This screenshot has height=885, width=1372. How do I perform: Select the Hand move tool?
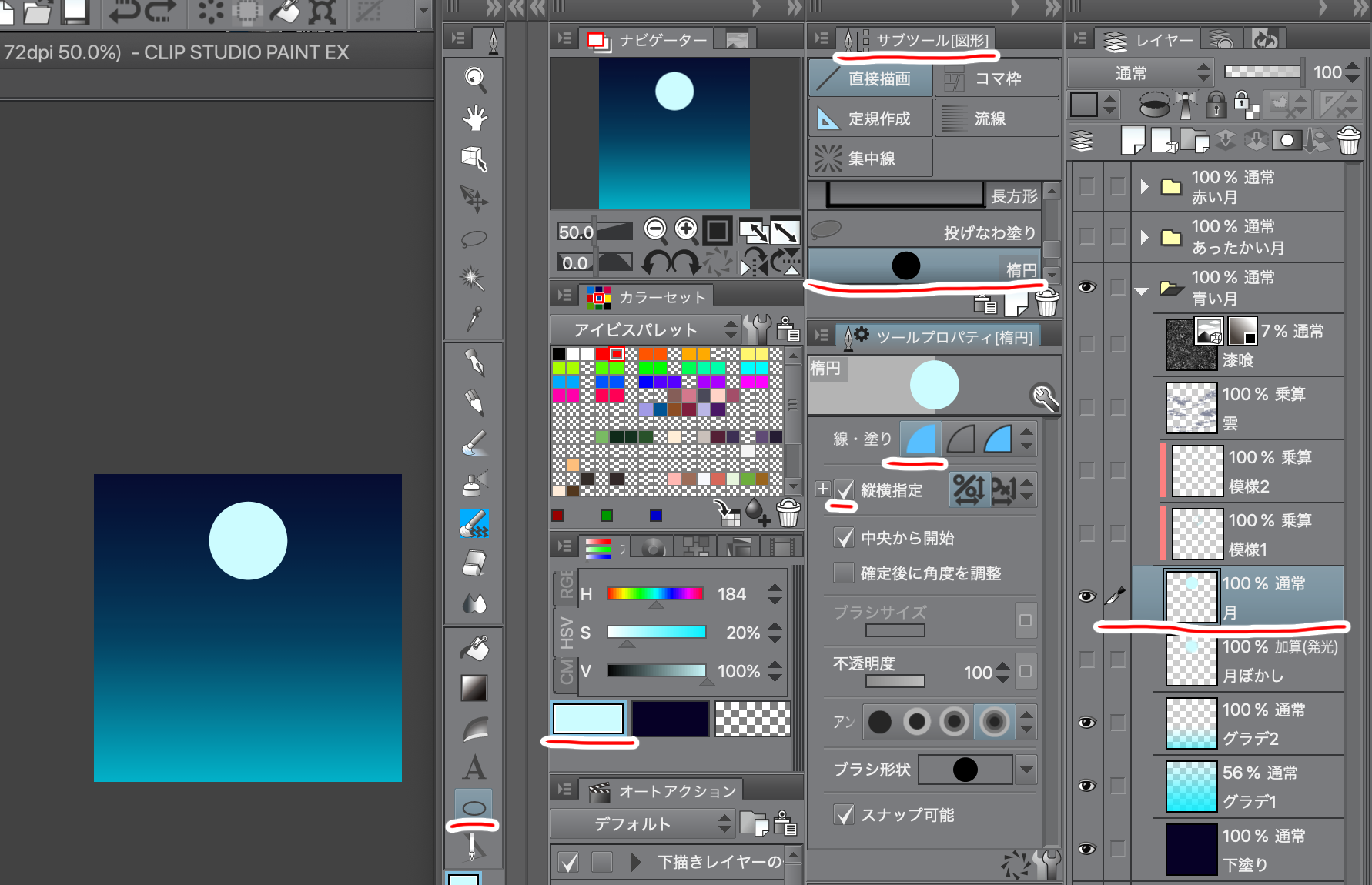point(474,118)
